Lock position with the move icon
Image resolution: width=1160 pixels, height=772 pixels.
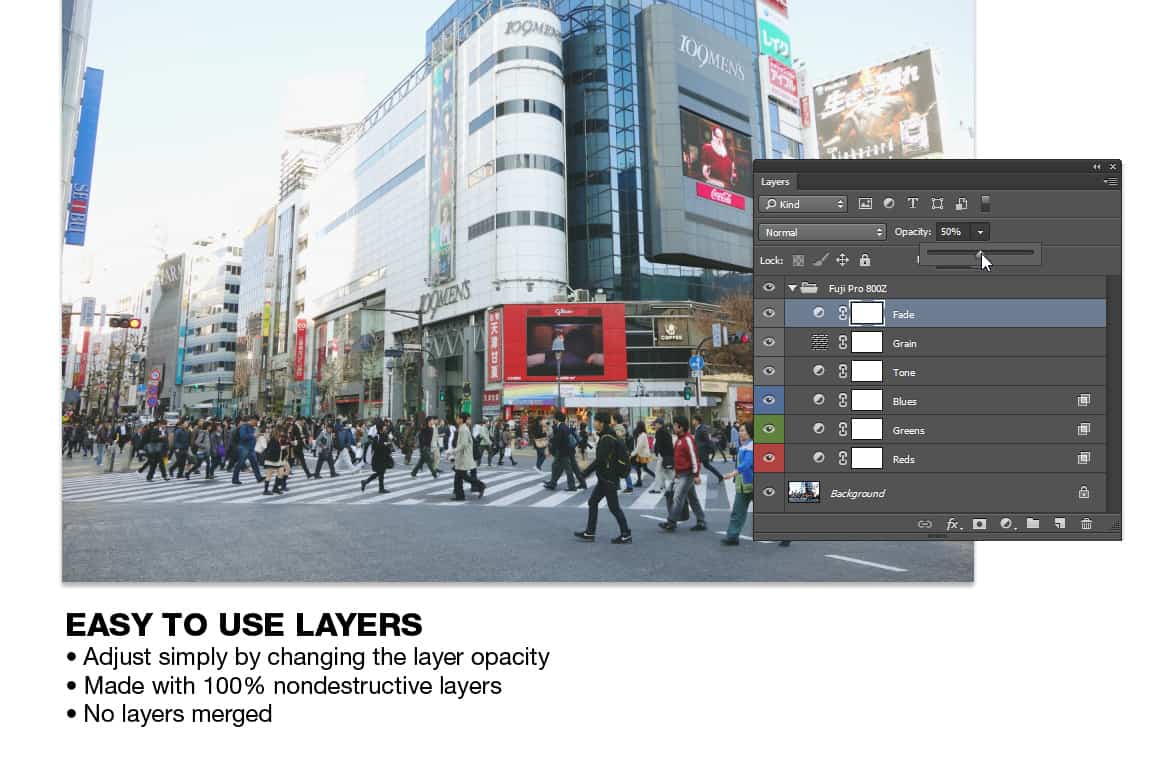click(x=842, y=260)
